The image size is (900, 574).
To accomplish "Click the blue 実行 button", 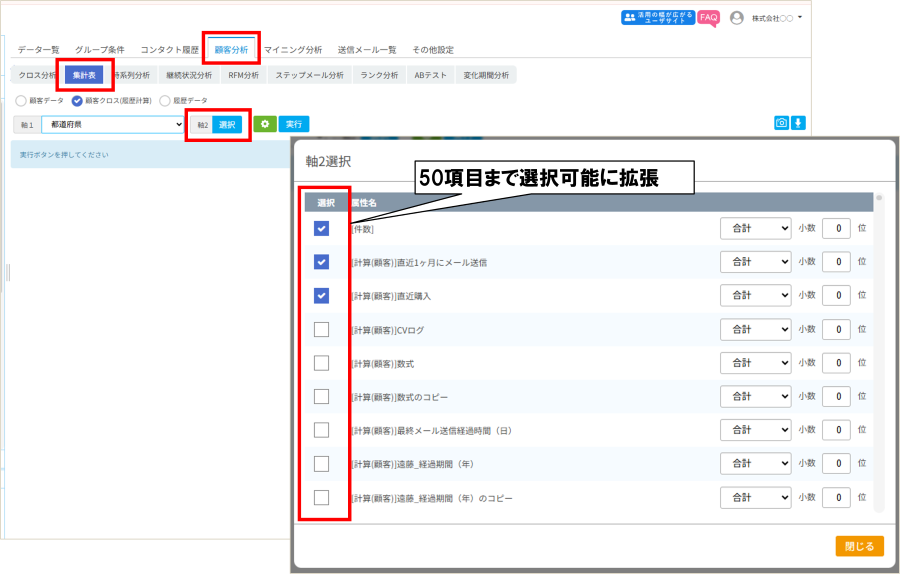I will [294, 124].
